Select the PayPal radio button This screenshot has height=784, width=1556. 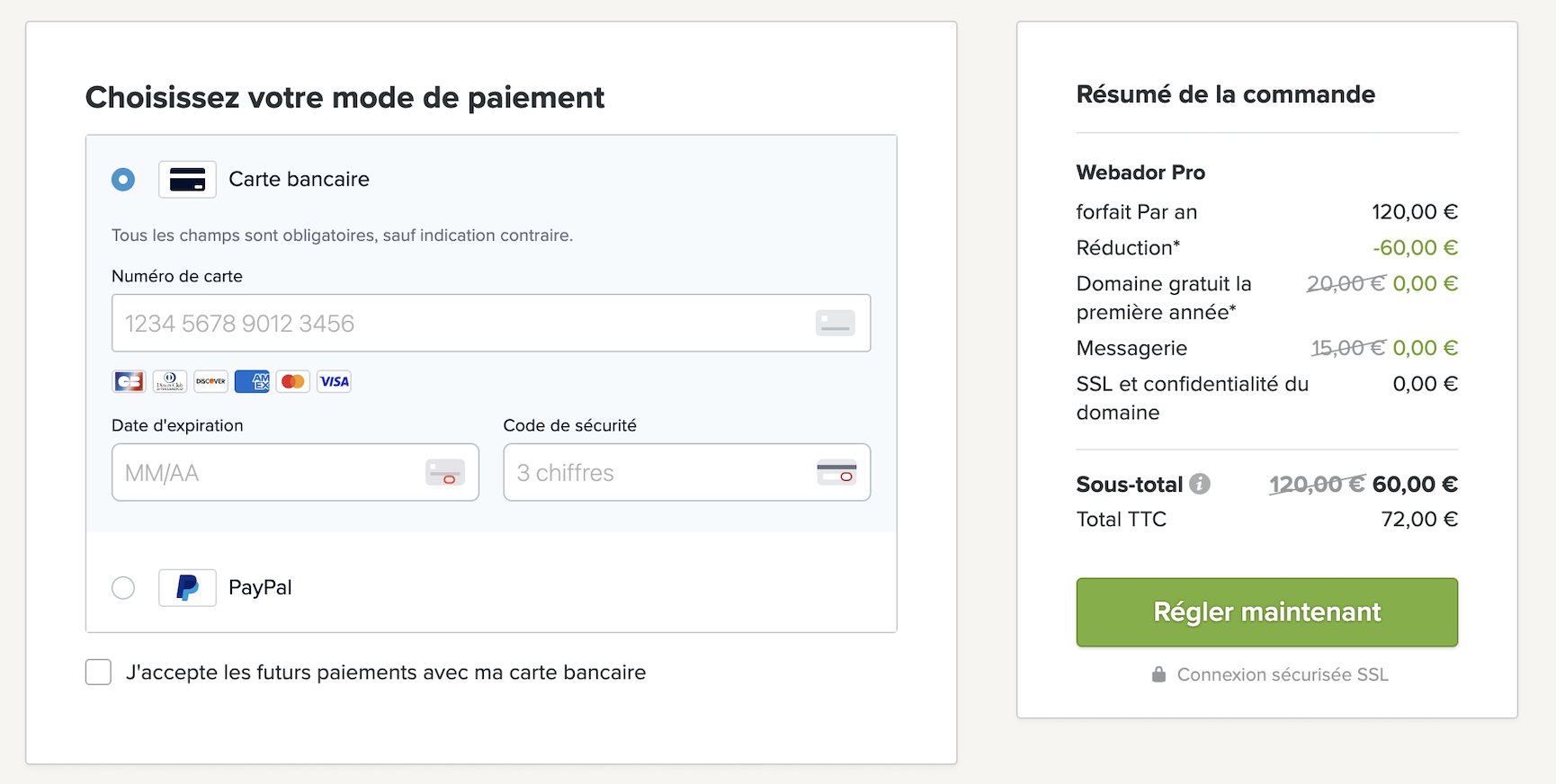click(x=123, y=588)
